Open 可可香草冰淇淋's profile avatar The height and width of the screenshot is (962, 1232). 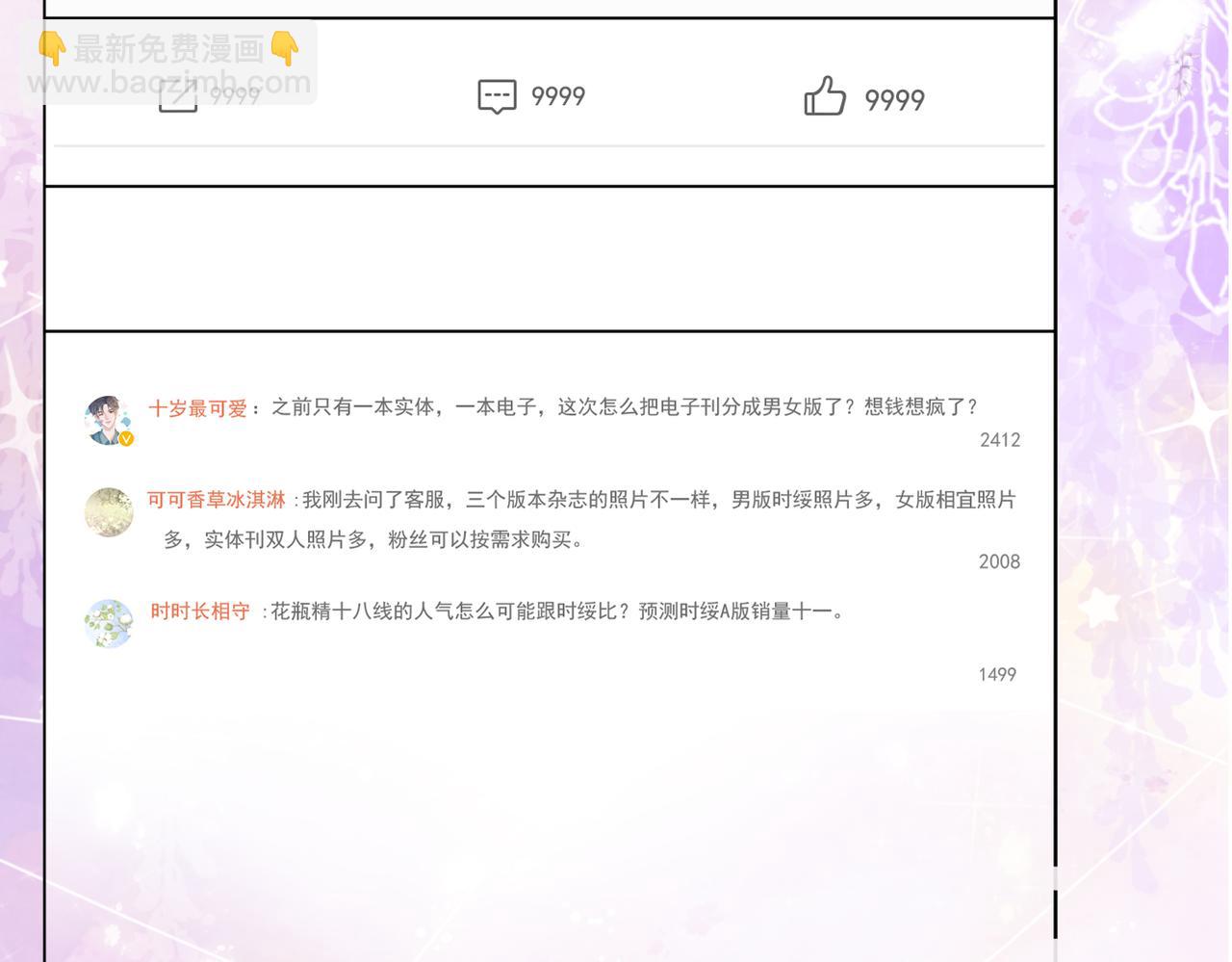point(108,511)
